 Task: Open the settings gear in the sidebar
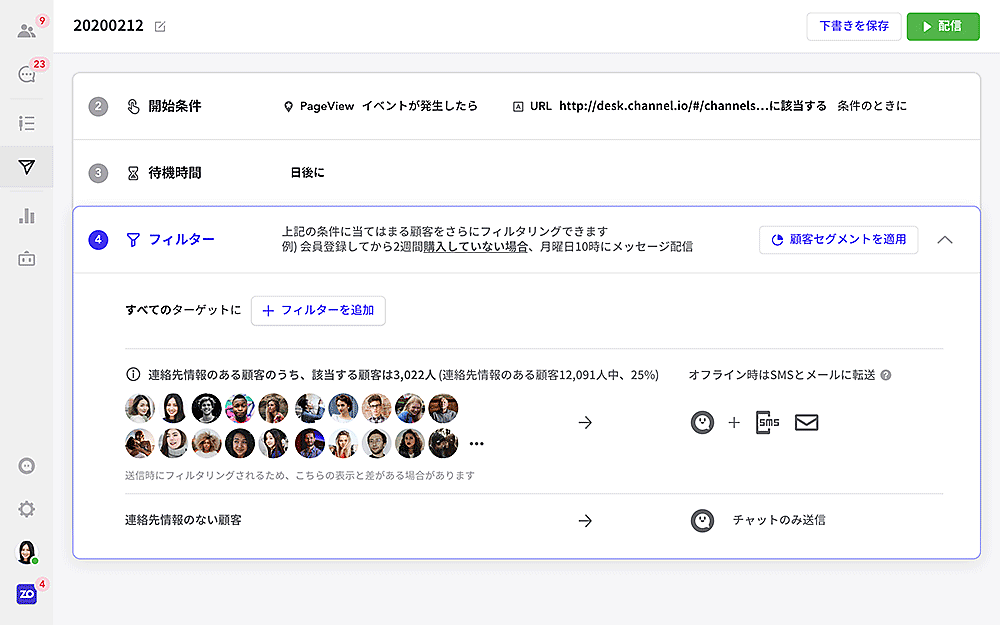click(27, 509)
